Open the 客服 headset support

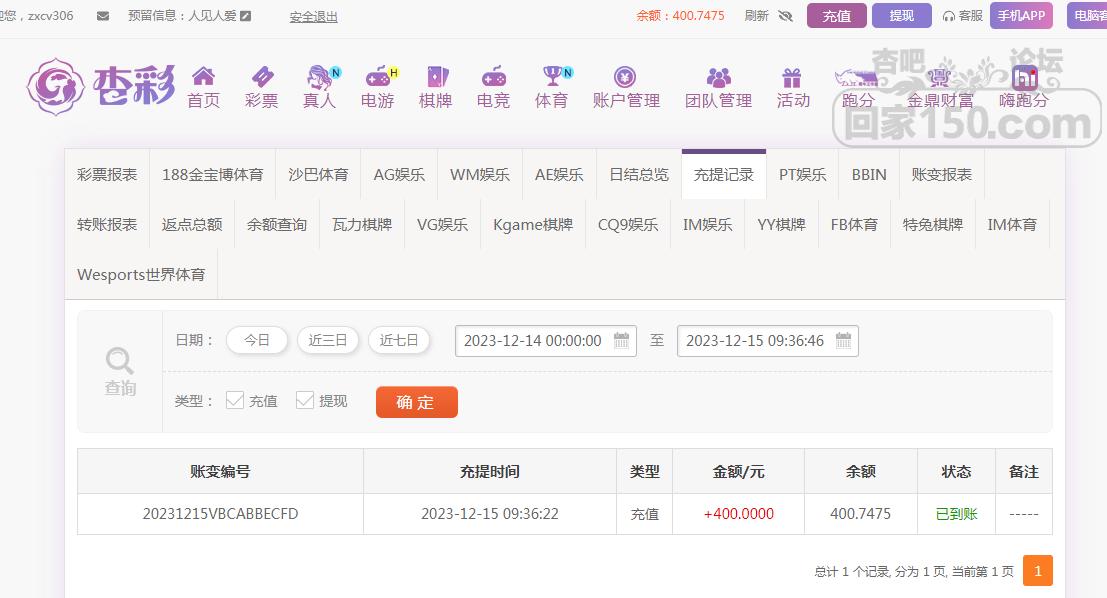point(962,16)
